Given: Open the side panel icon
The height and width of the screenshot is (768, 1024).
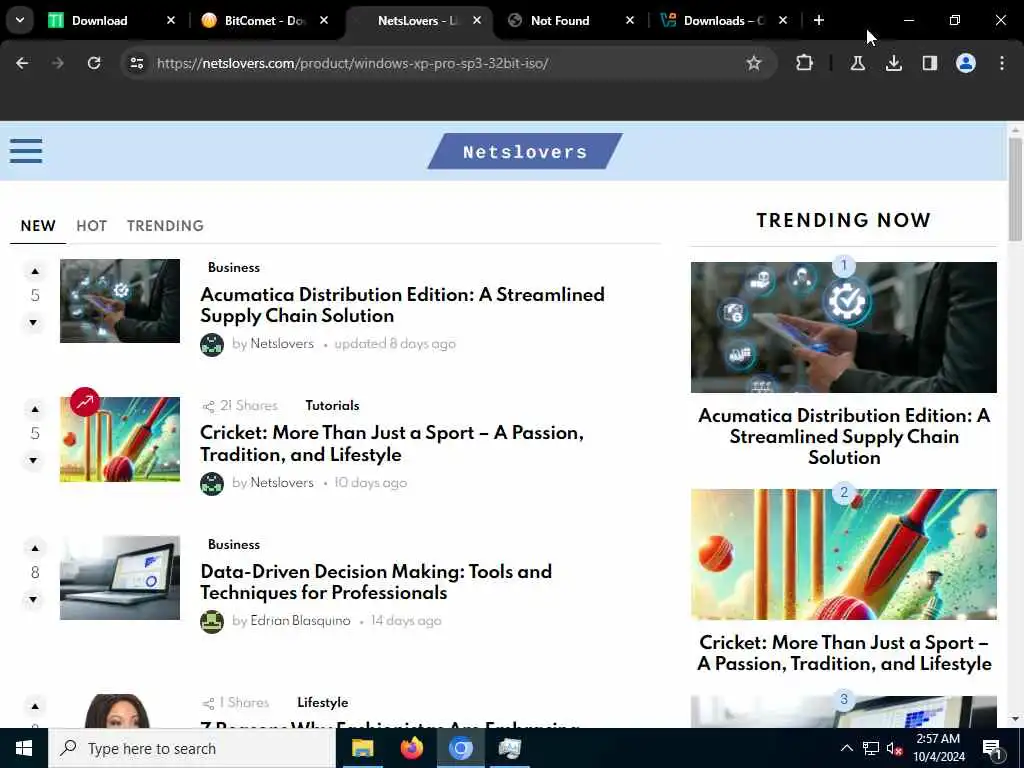Looking at the screenshot, I should click(x=929, y=63).
